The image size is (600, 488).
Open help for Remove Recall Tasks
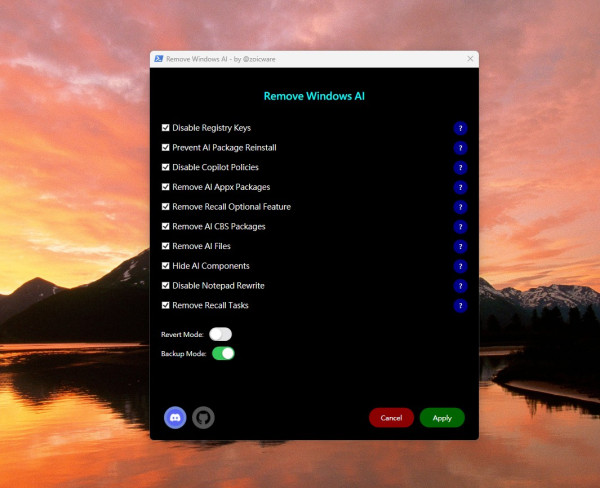click(460, 306)
